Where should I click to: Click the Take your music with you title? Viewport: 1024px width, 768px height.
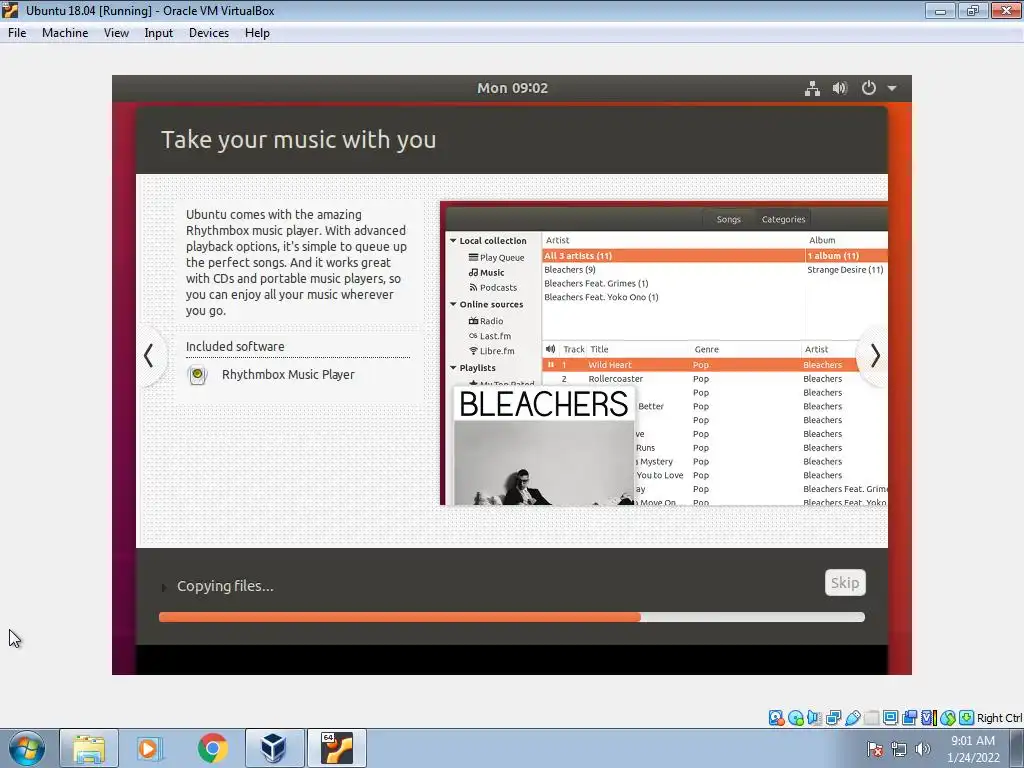pyautogui.click(x=298, y=140)
